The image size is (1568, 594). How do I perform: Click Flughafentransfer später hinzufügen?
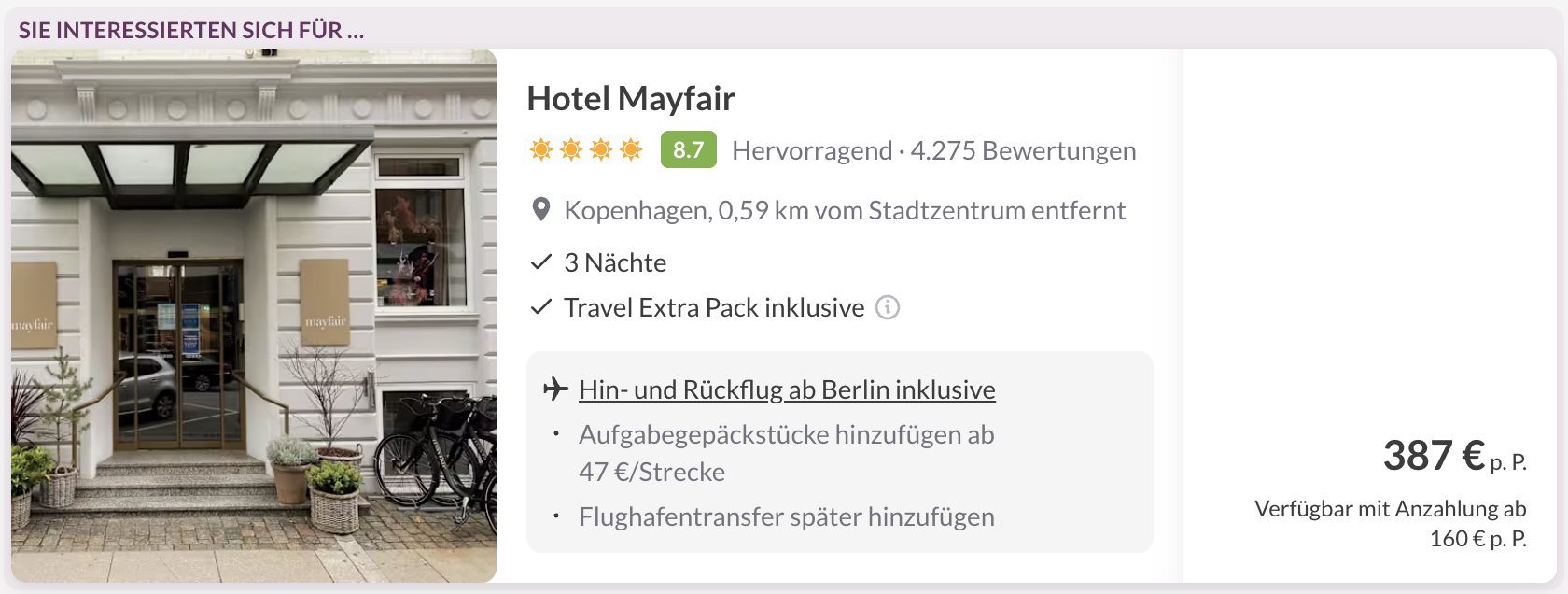(786, 516)
